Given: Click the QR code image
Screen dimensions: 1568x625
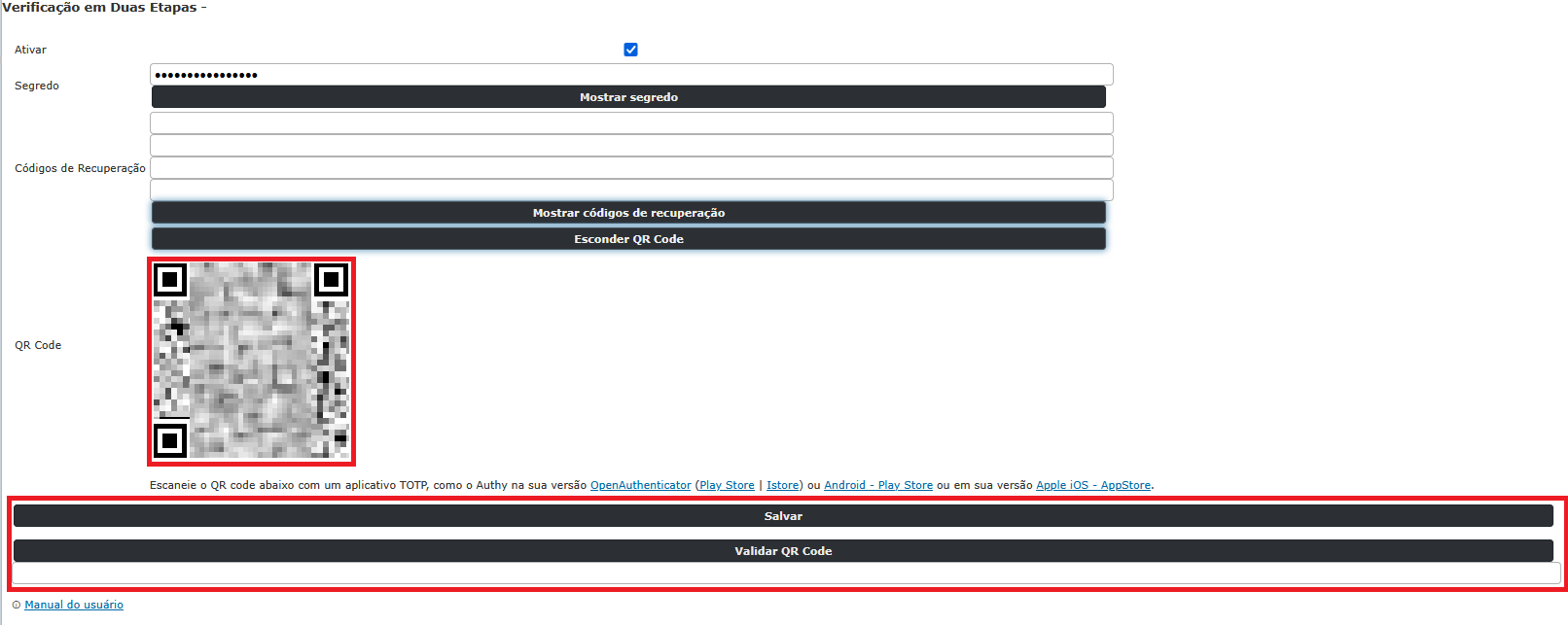Looking at the screenshot, I should (251, 361).
